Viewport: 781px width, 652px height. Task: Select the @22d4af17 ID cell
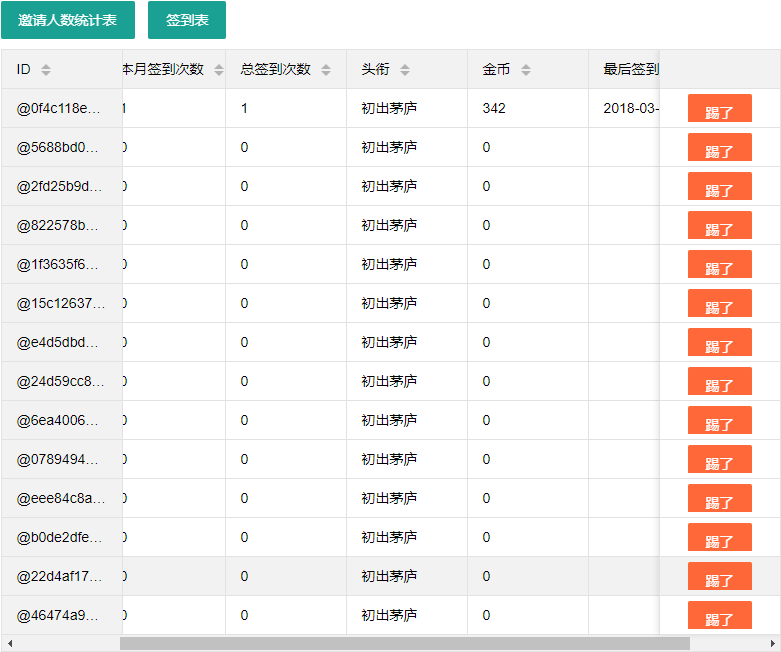pyautogui.click(x=62, y=576)
